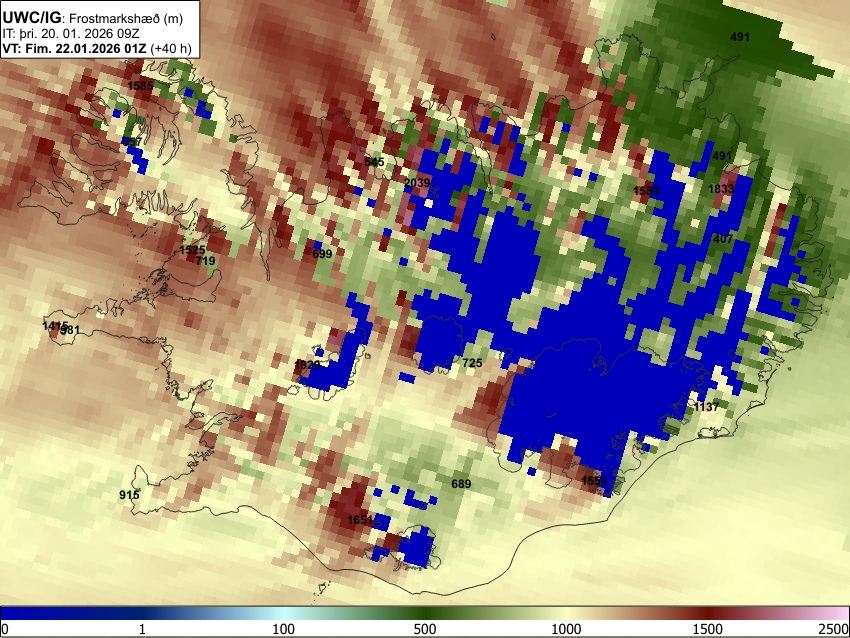Click the 1833 value on the map
Image resolution: width=850 pixels, height=638 pixels.
[x=721, y=189]
